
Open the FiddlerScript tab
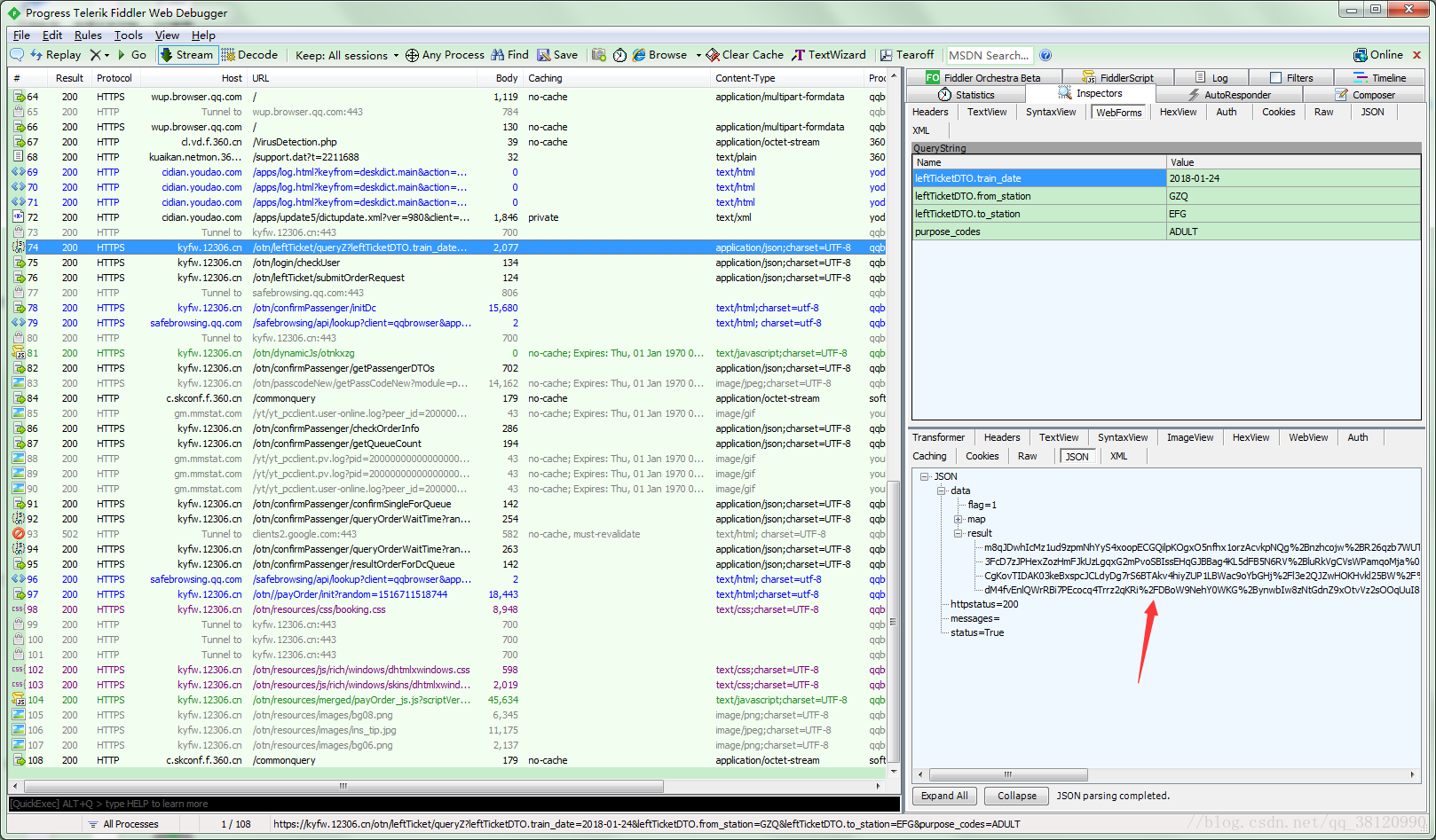point(1117,78)
